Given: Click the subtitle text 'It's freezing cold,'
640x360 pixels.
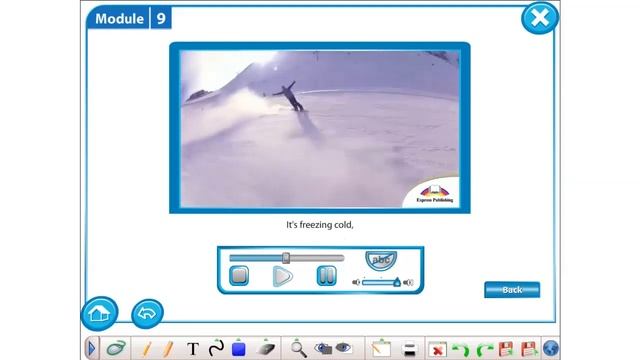Looking at the screenshot, I should 320,225.
